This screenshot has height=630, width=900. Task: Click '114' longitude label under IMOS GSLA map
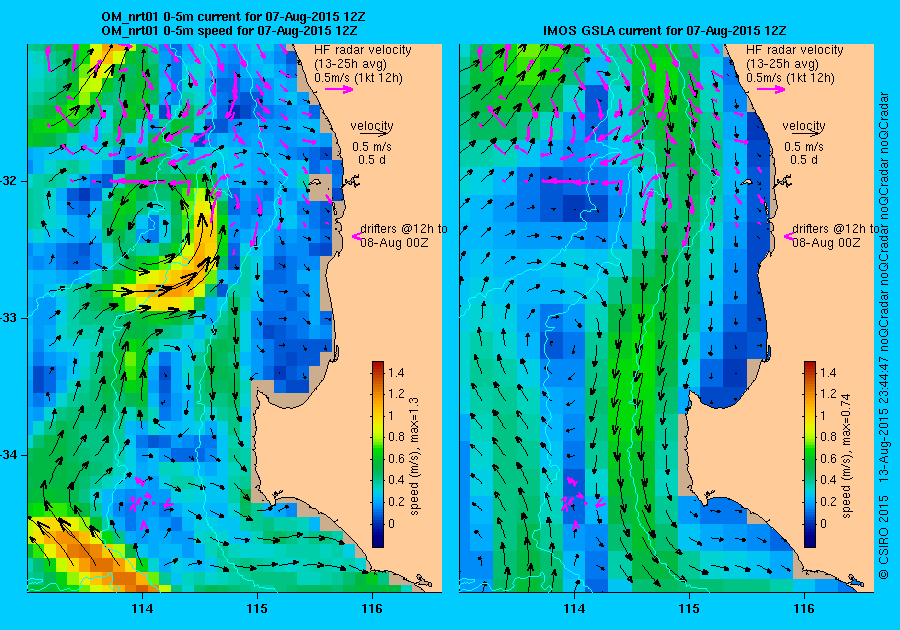point(575,609)
